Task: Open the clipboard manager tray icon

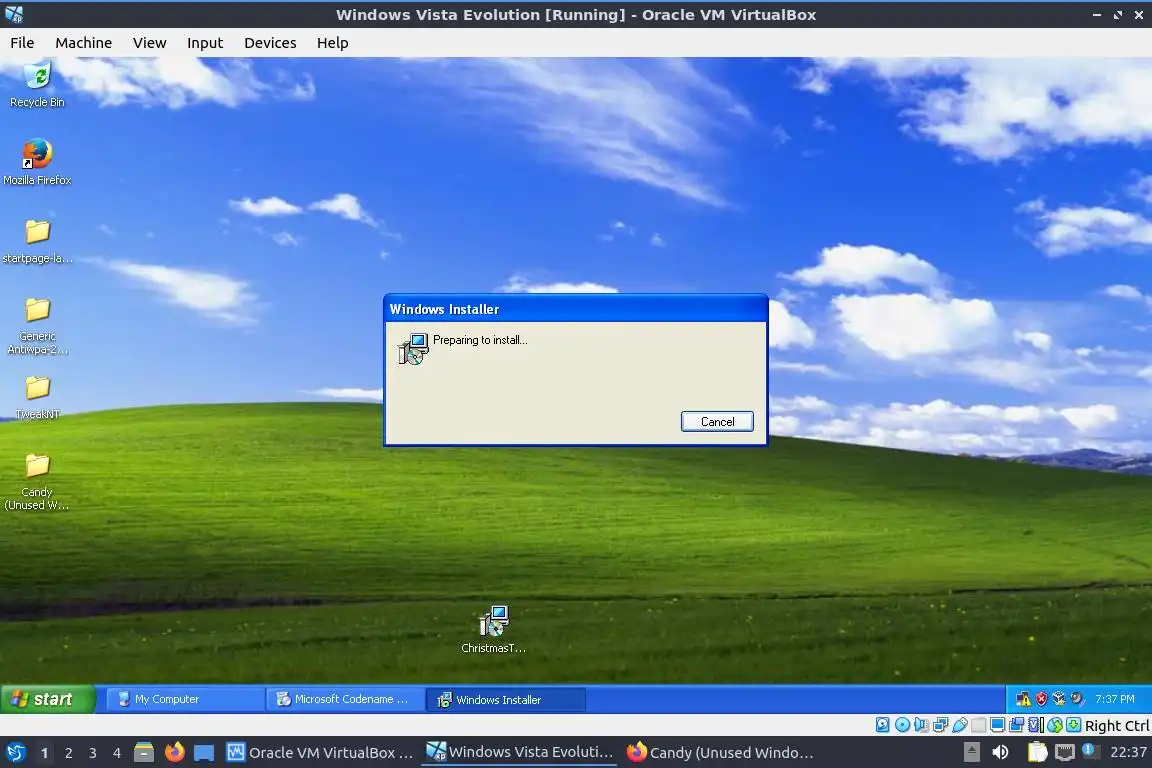Action: (1037, 752)
